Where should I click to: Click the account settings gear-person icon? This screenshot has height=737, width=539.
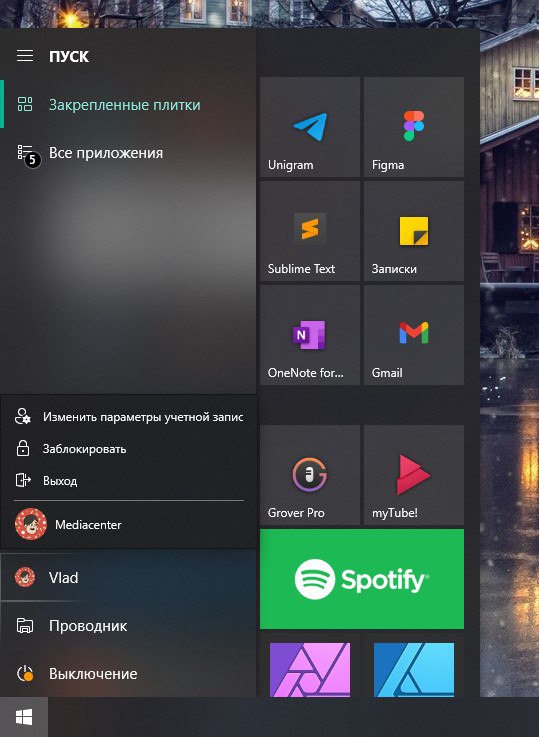pyautogui.click(x=23, y=416)
